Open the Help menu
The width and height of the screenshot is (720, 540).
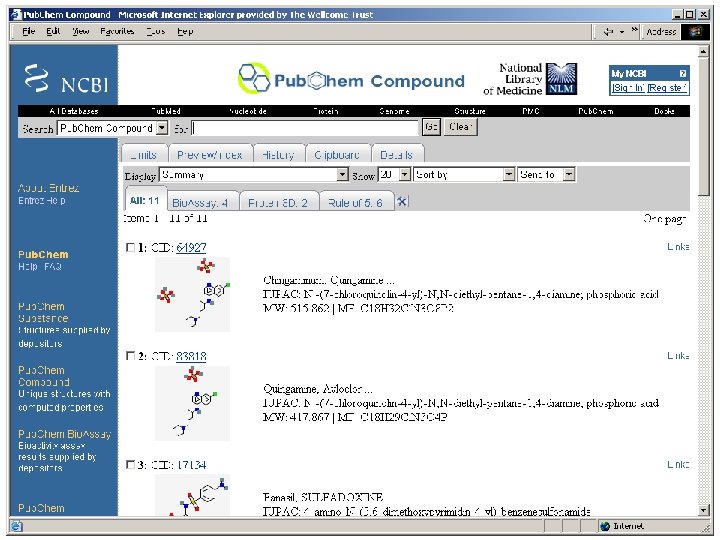click(185, 31)
